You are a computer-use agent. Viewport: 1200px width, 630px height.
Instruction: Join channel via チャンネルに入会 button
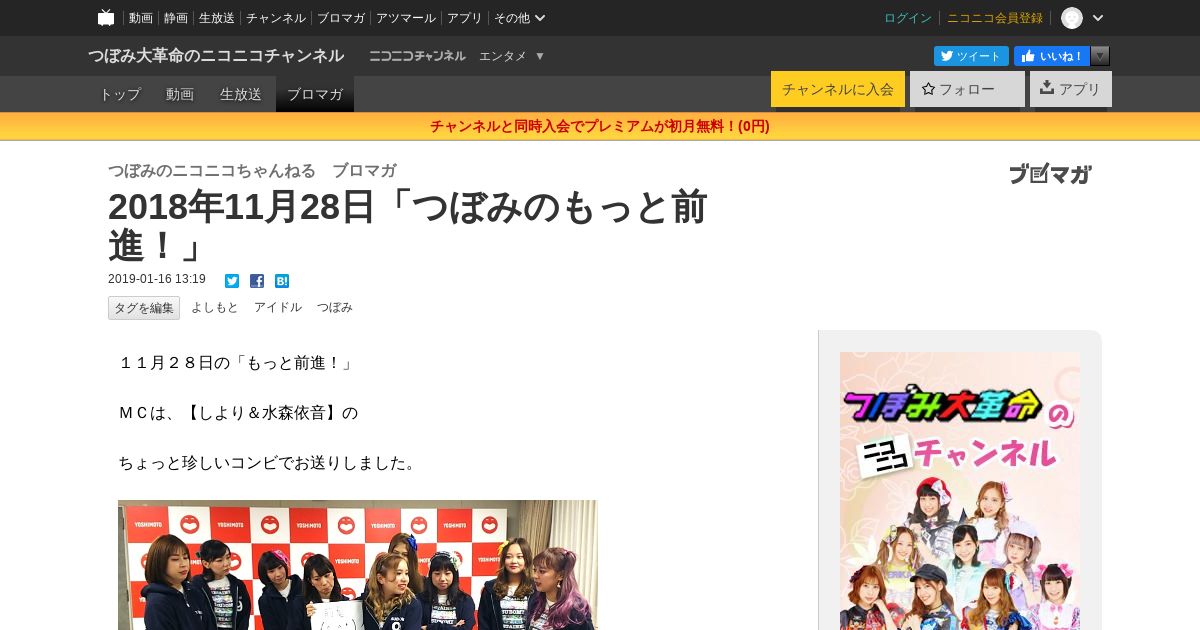click(838, 89)
